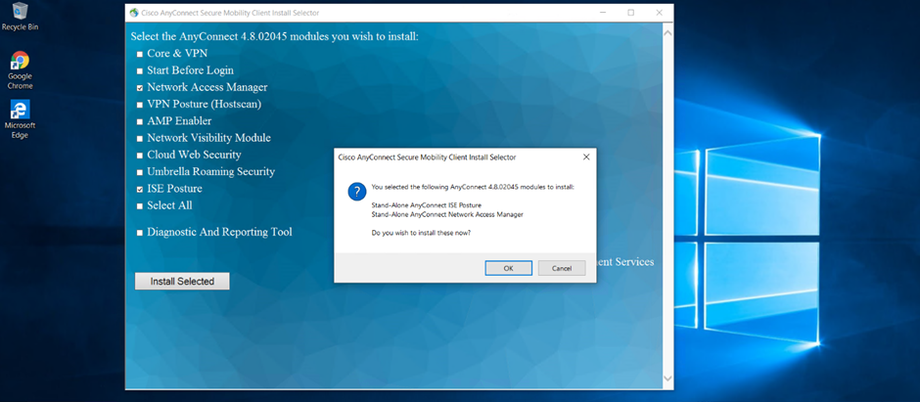Click the blue question mark dialog icon

[357, 191]
